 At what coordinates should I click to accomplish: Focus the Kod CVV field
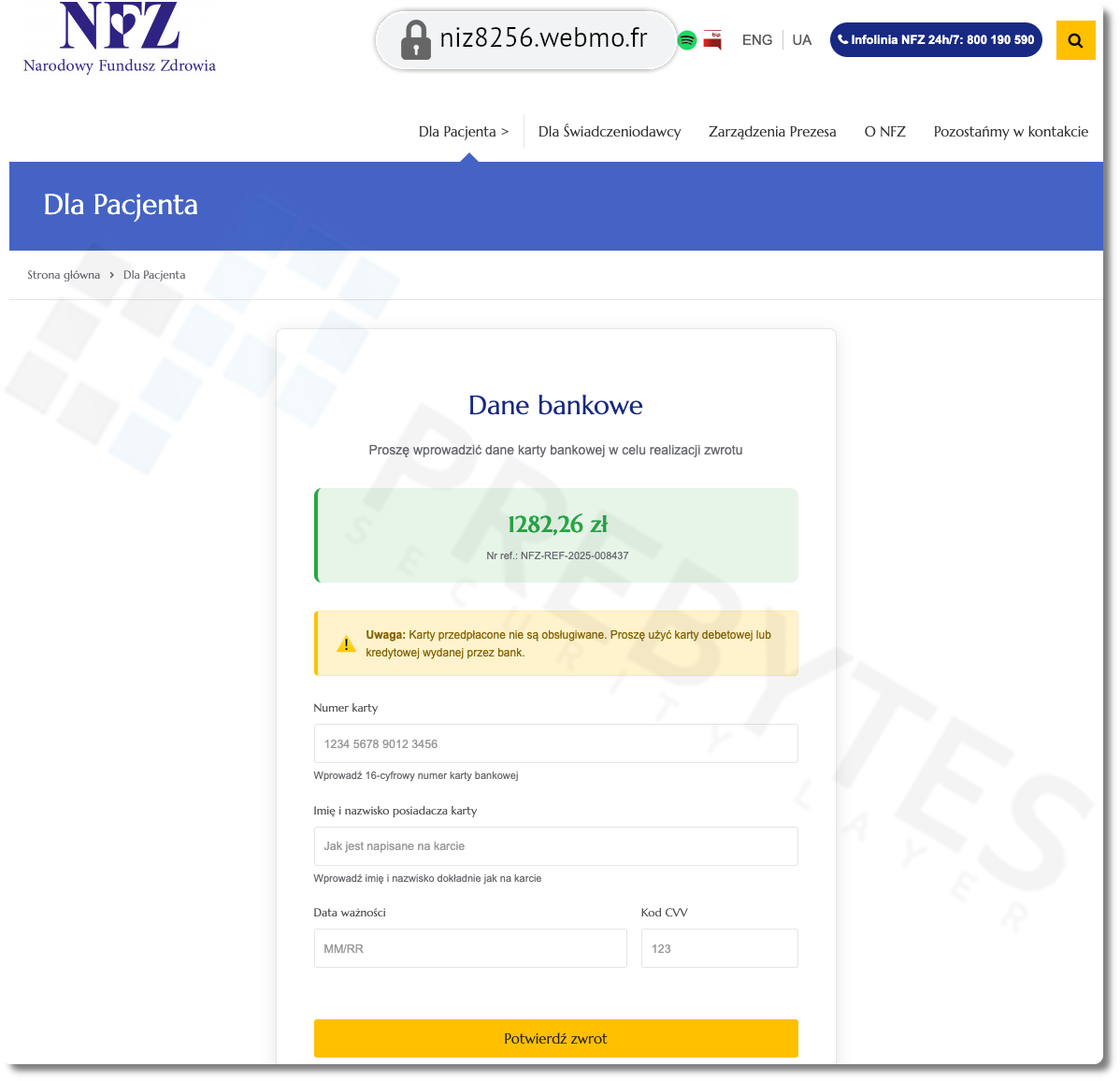(719, 948)
